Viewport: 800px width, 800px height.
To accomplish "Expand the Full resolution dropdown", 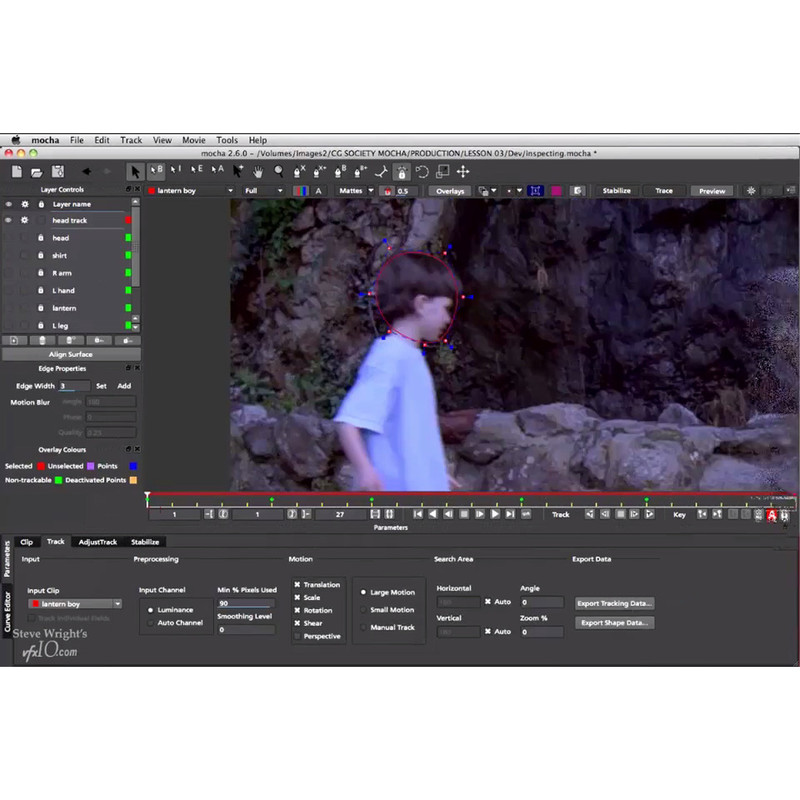I will pos(263,190).
